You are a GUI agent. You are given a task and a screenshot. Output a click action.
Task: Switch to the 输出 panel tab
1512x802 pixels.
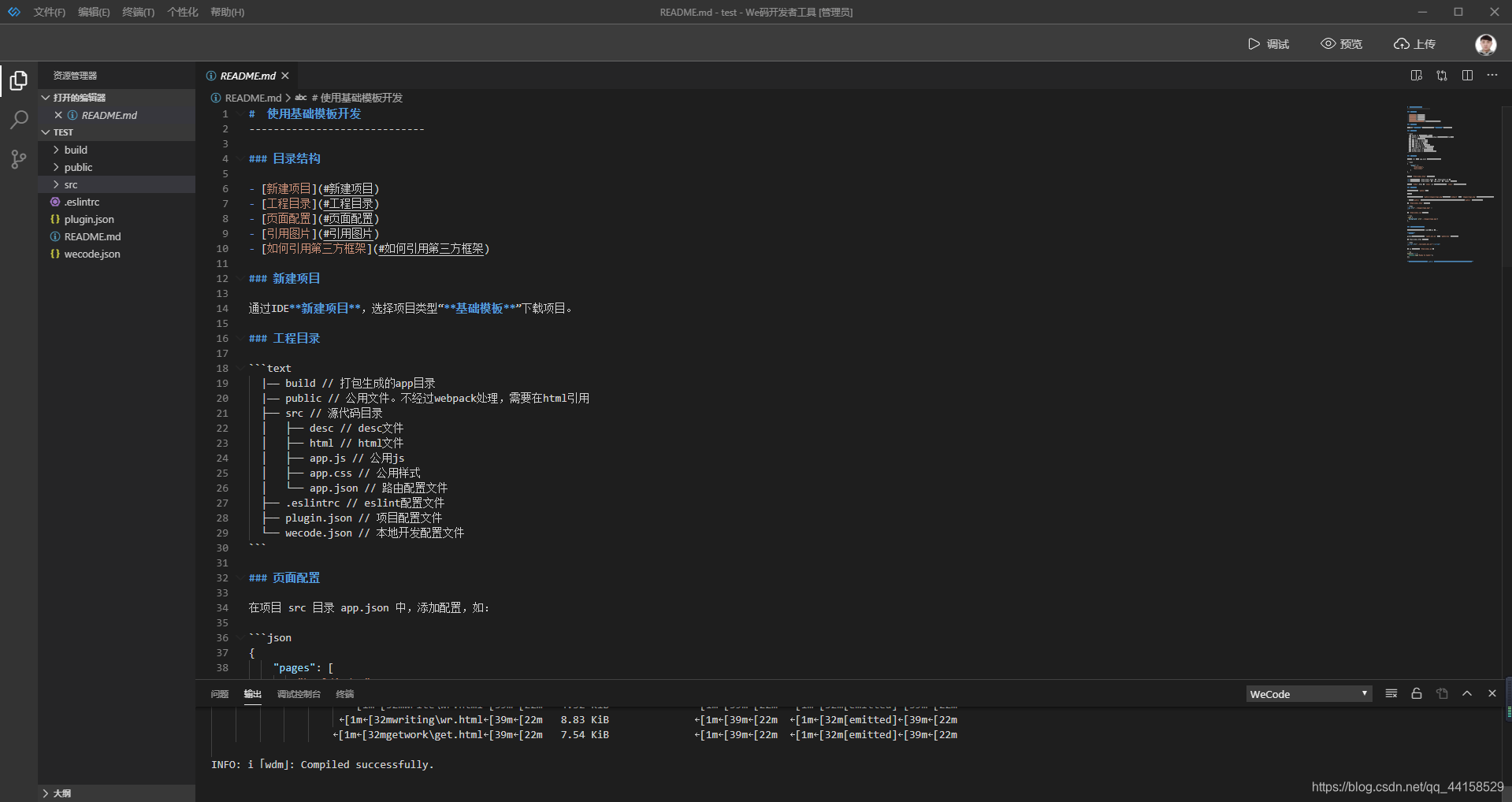tap(252, 694)
